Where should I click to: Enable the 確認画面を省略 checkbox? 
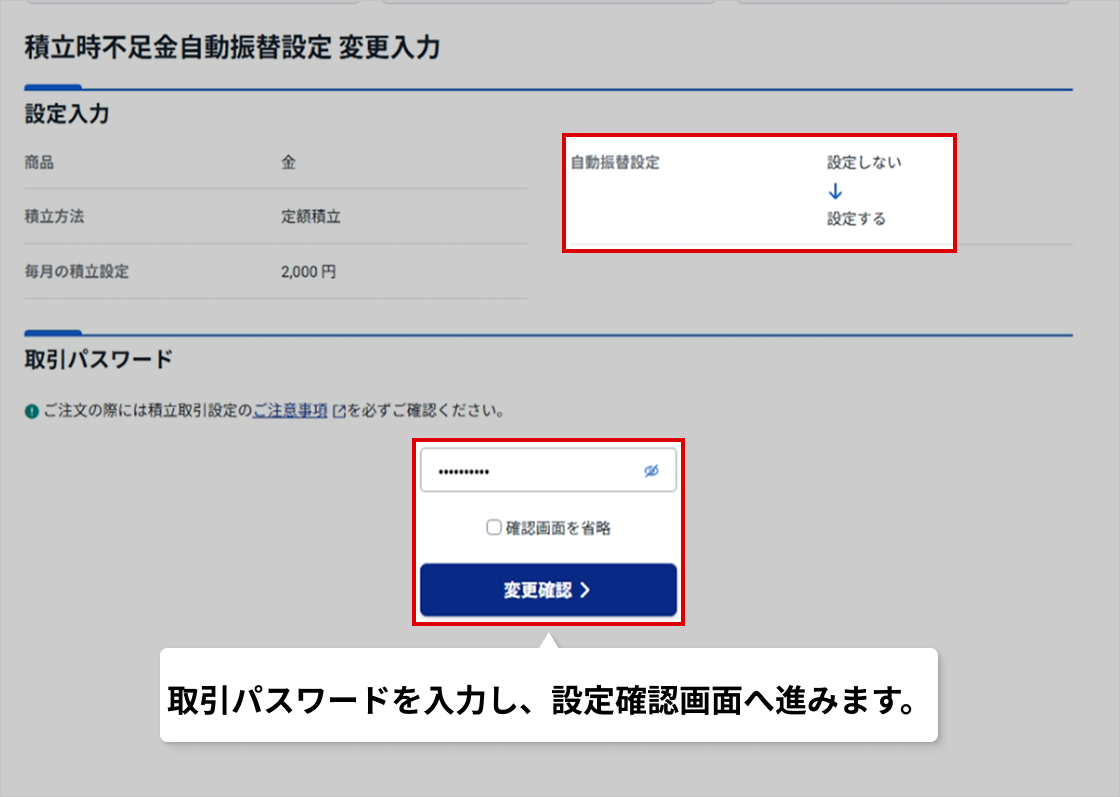pos(494,528)
